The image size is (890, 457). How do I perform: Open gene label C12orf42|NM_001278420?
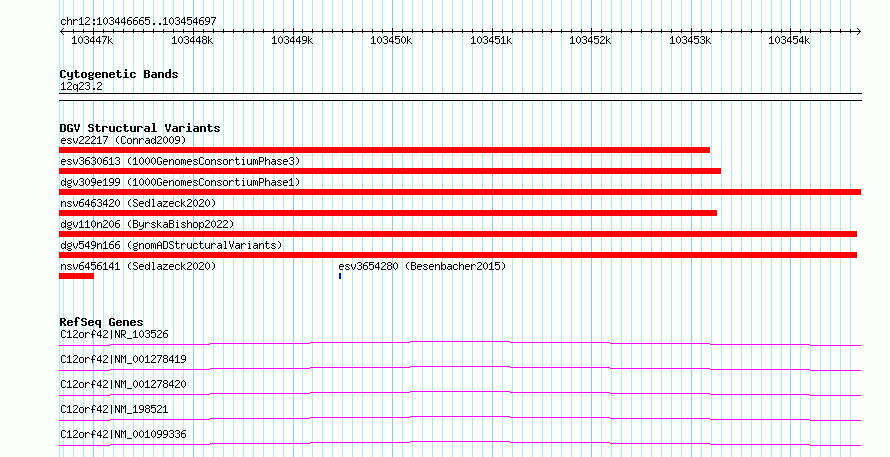(x=123, y=384)
